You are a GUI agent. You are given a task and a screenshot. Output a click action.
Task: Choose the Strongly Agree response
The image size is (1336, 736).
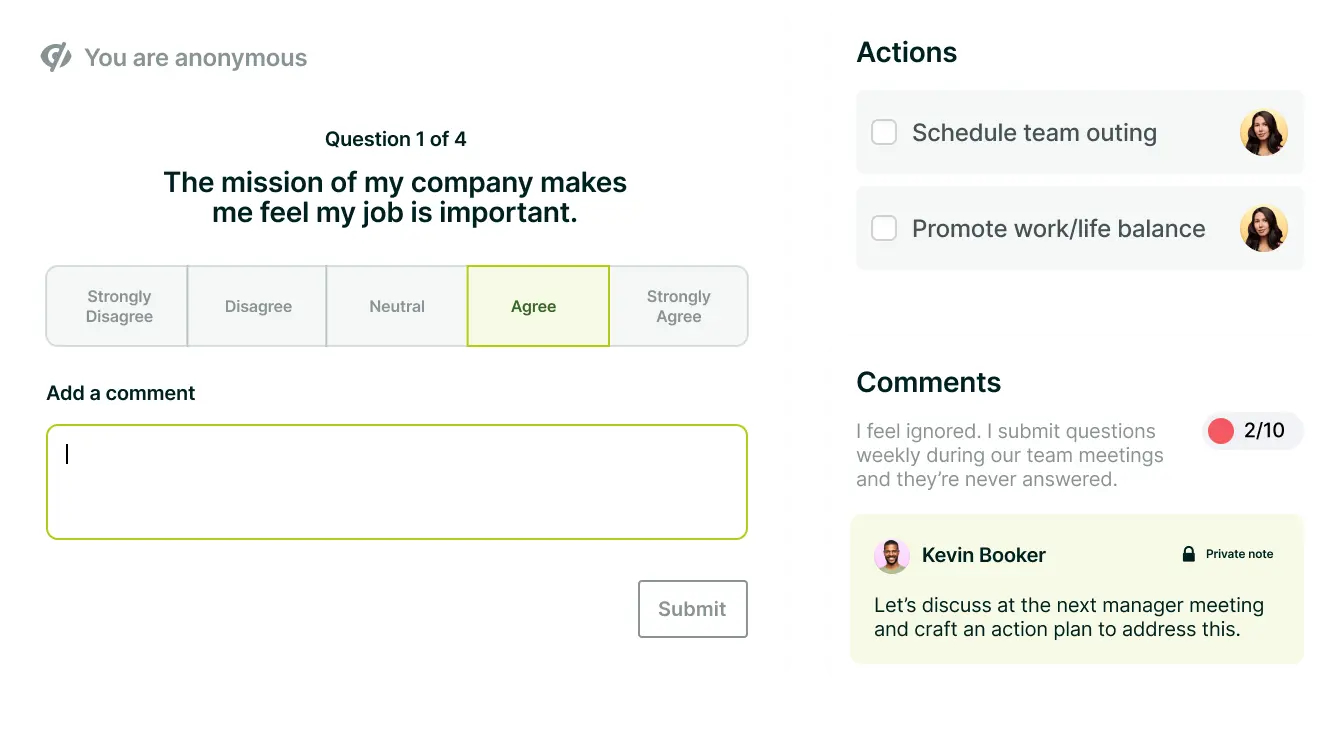click(678, 307)
